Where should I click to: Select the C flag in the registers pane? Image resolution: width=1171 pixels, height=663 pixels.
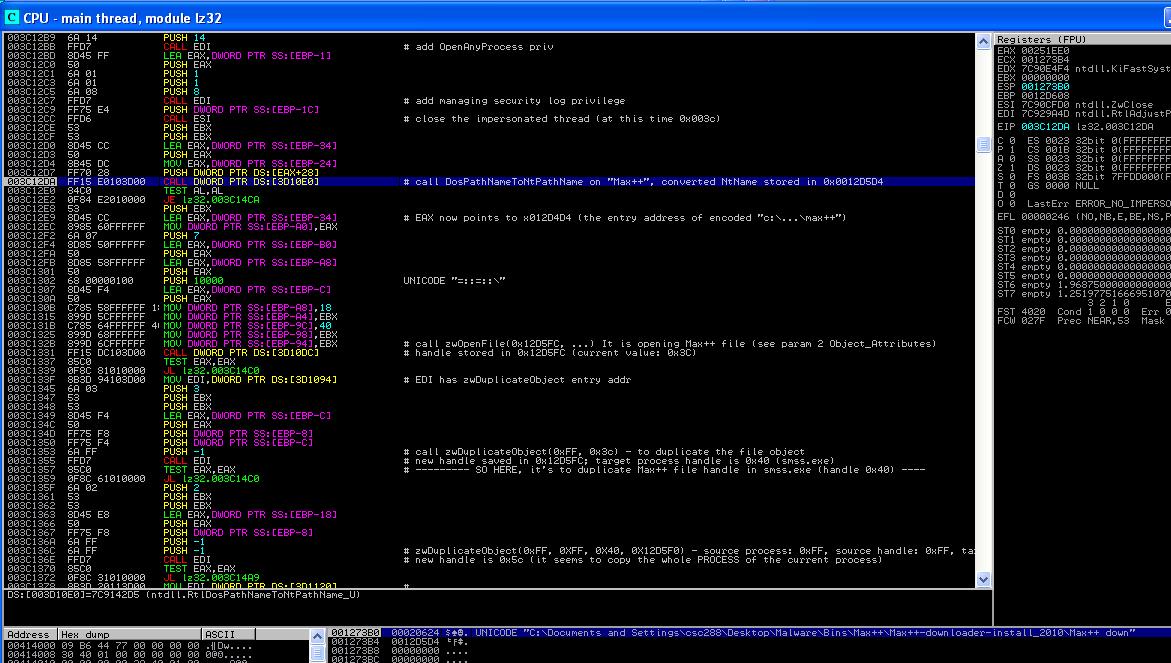(x=1005, y=140)
